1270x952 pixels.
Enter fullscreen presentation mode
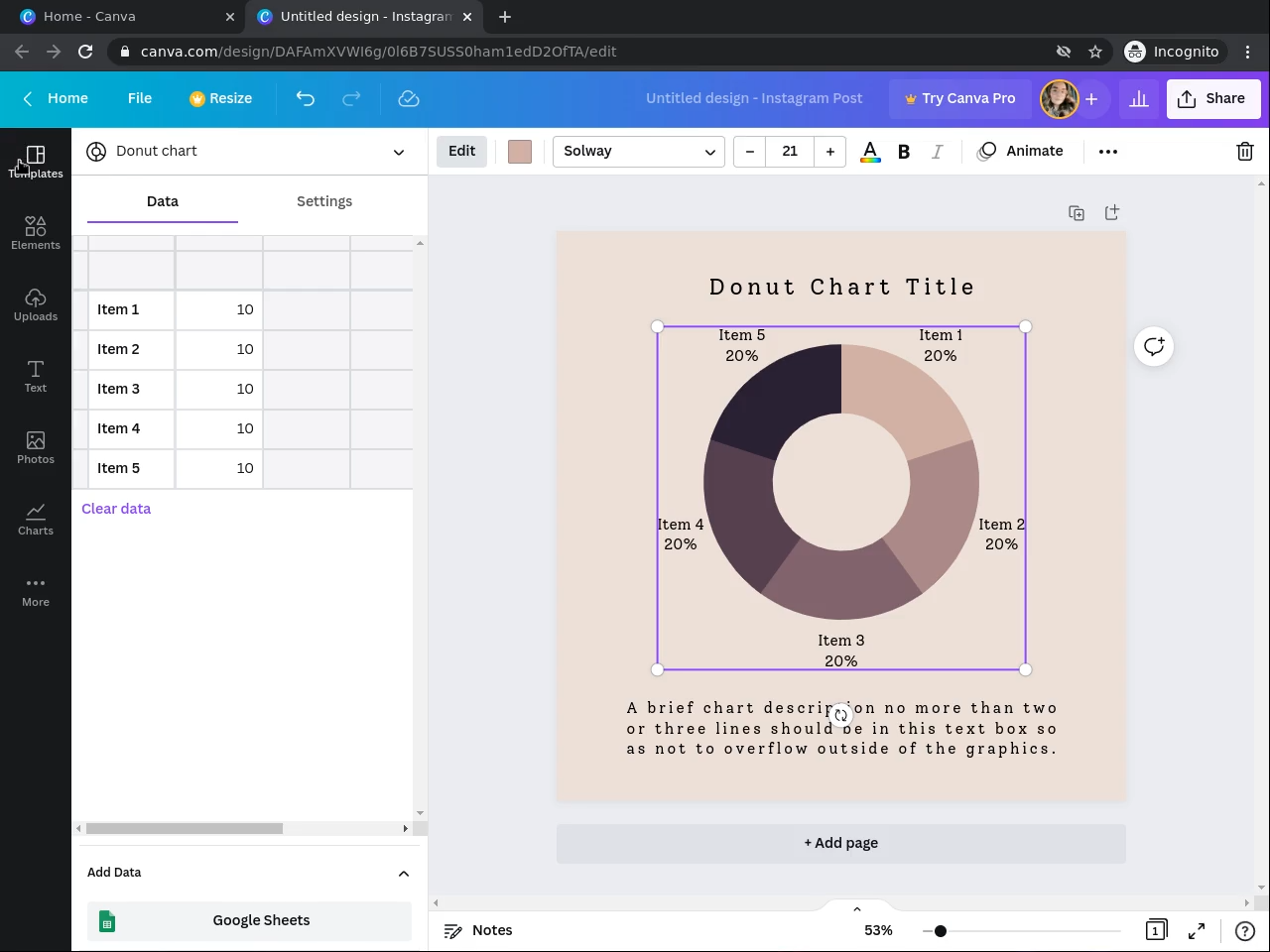(1197, 930)
